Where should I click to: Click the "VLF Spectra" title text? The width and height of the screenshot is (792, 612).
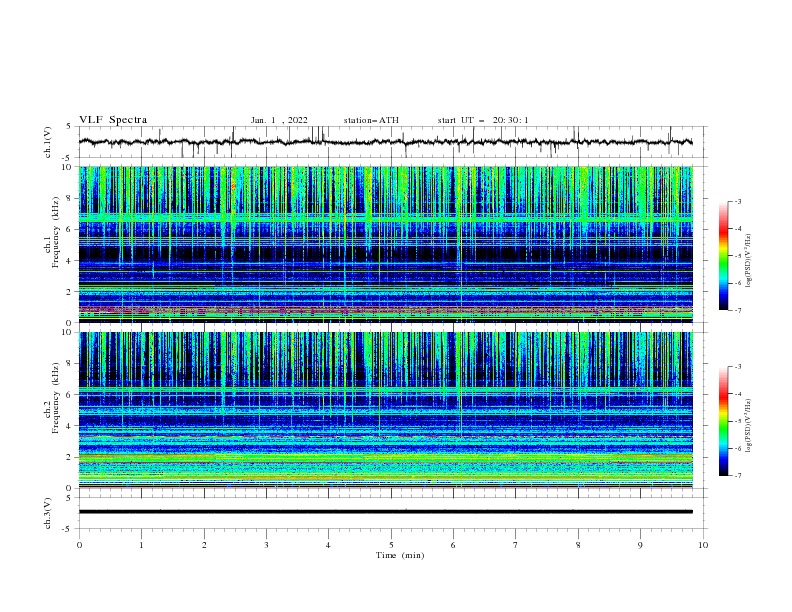[113, 120]
